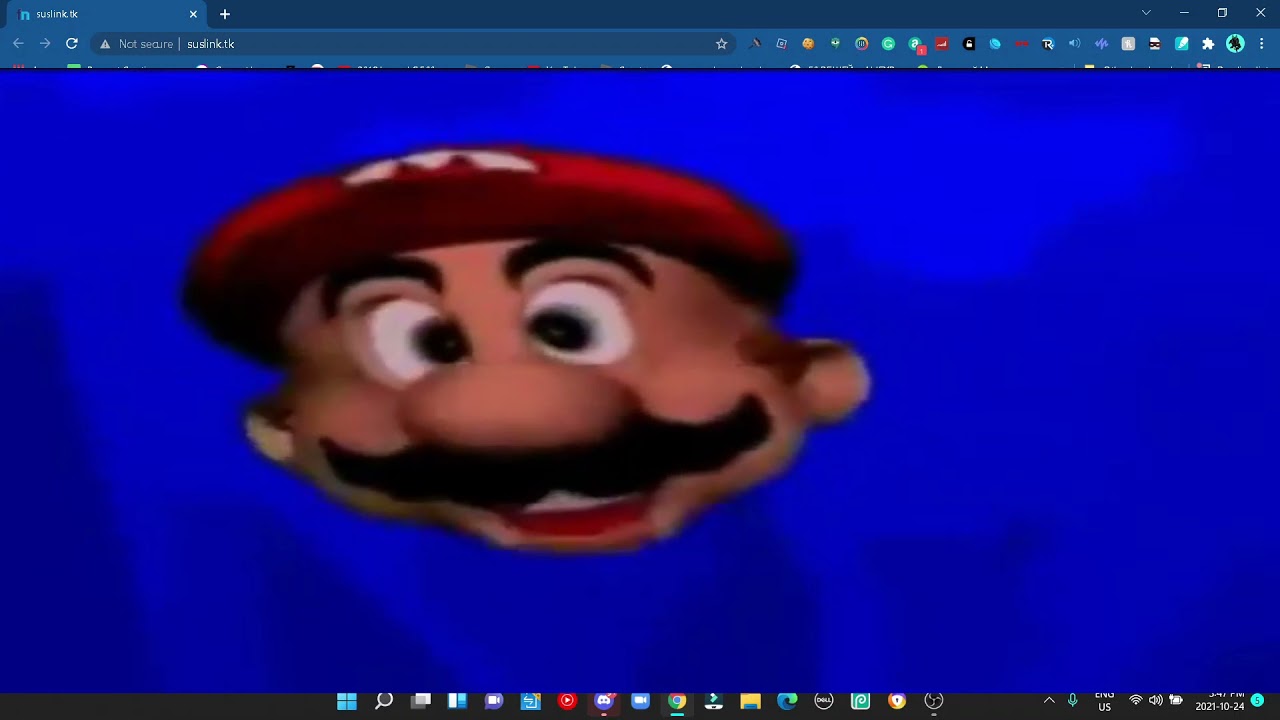Screen dimensions: 1280x720
Task: Go back using the browser back arrow
Action: 18,44
